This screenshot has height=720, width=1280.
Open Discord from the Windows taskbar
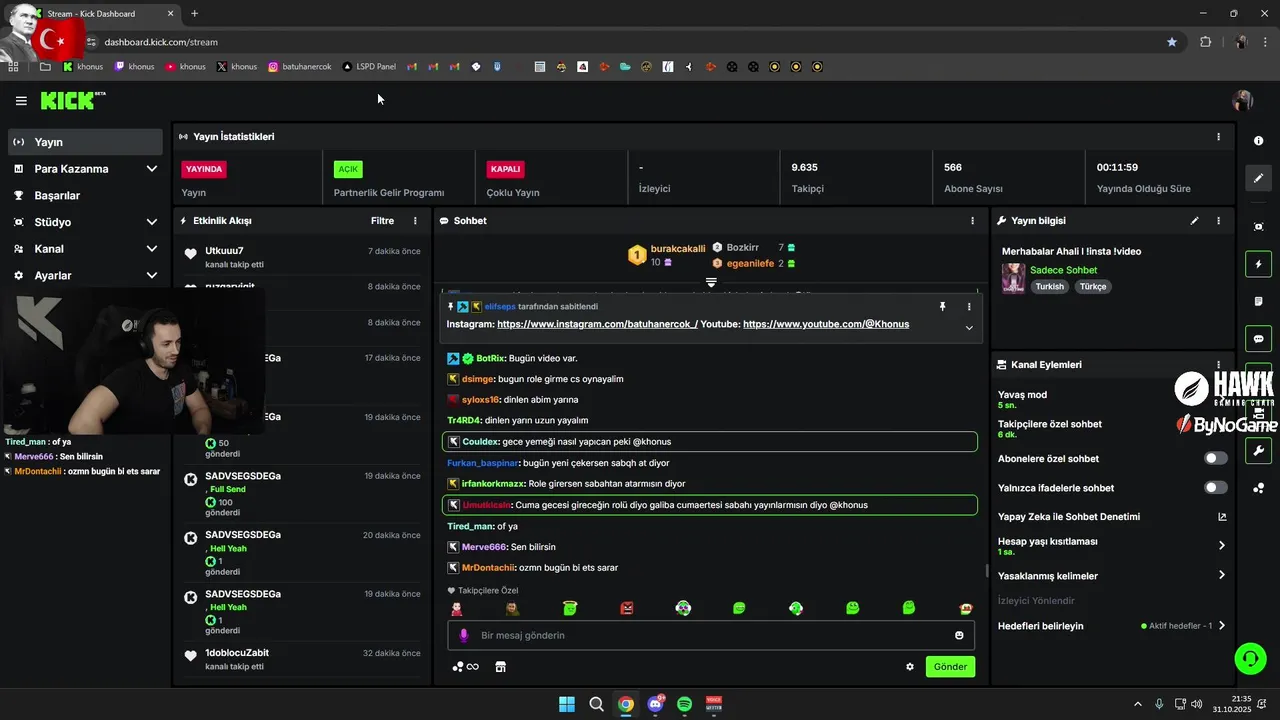pos(656,704)
